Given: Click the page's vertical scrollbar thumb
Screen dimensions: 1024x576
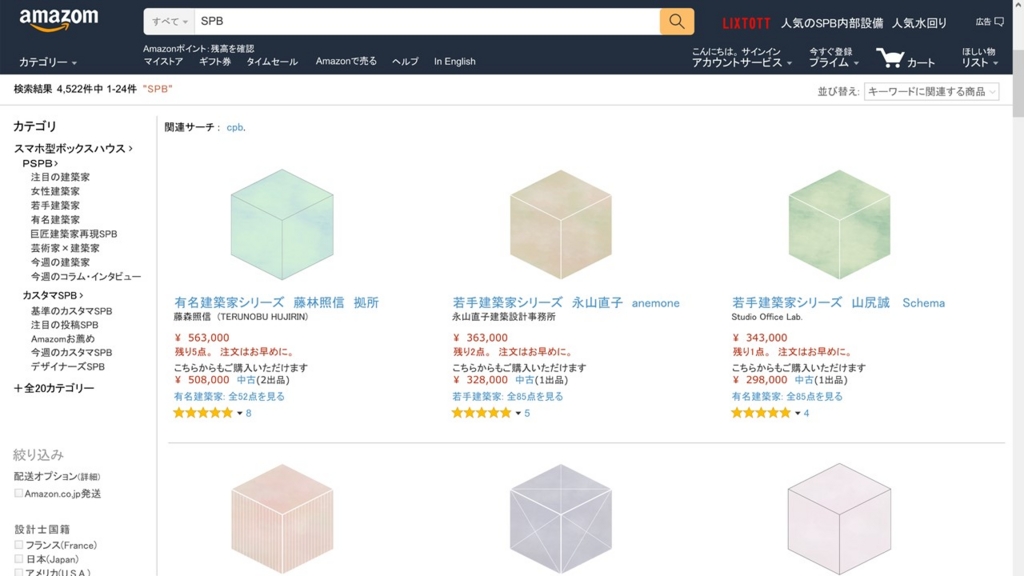Looking at the screenshot, I should [x=1018, y=80].
